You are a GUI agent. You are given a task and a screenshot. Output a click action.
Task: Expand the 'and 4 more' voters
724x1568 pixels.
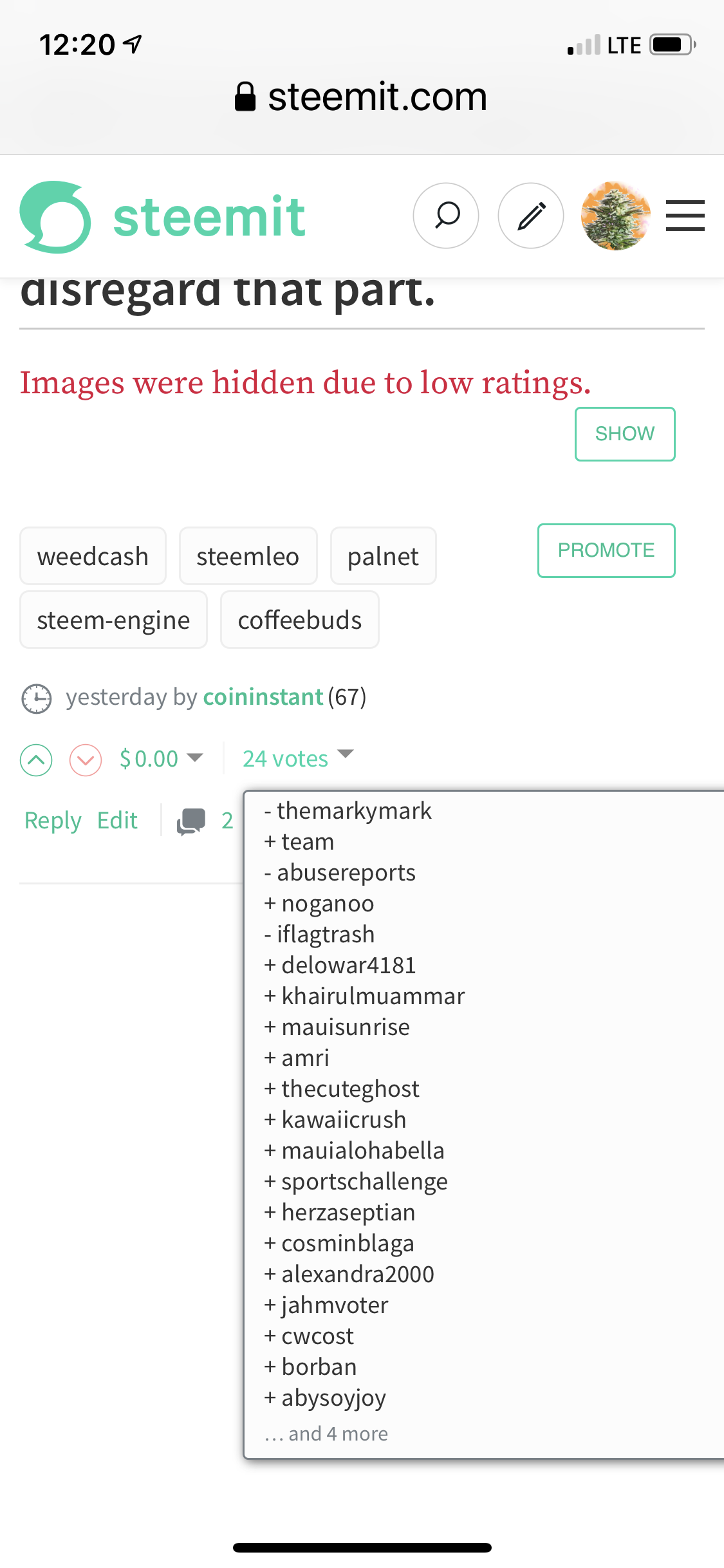pyautogui.click(x=326, y=1433)
